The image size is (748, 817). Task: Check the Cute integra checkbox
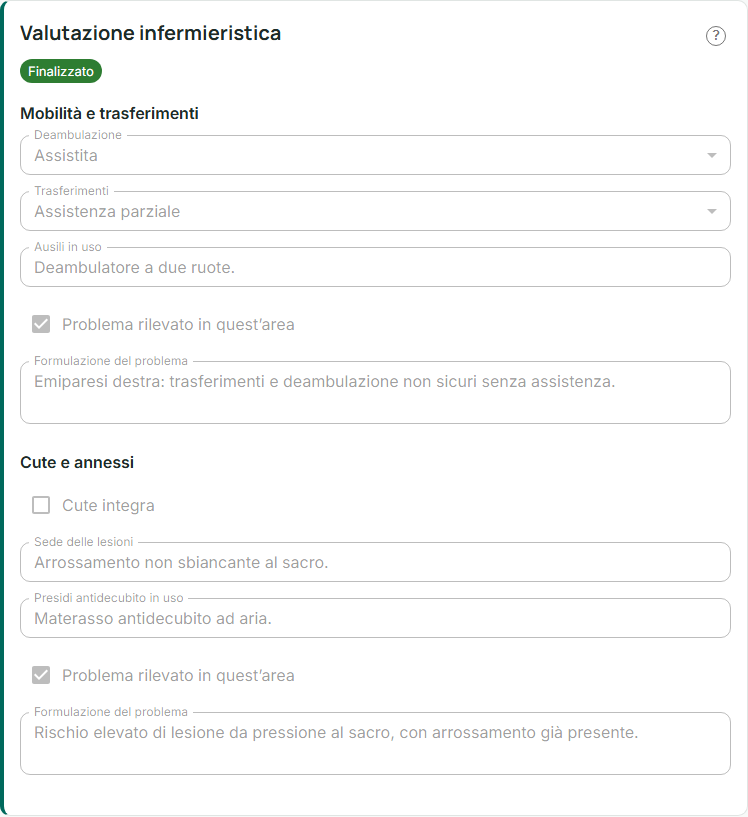41,505
